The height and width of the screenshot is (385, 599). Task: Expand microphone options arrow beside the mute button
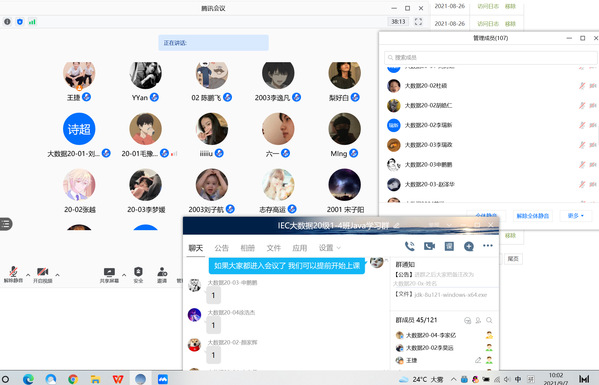[x=28, y=275]
